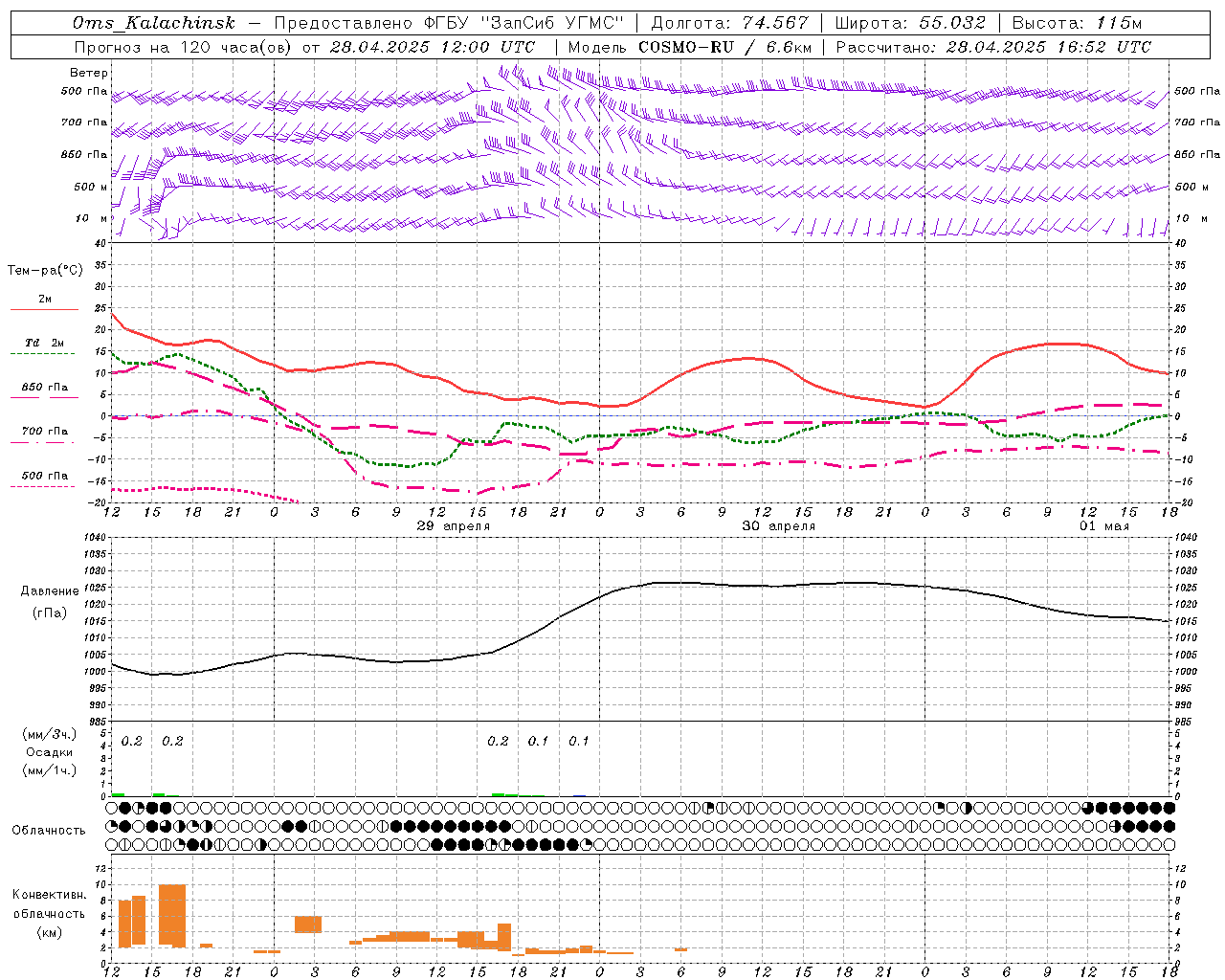Click the tallest orange convective cloud bar
1225x980 pixels.
tap(172, 916)
